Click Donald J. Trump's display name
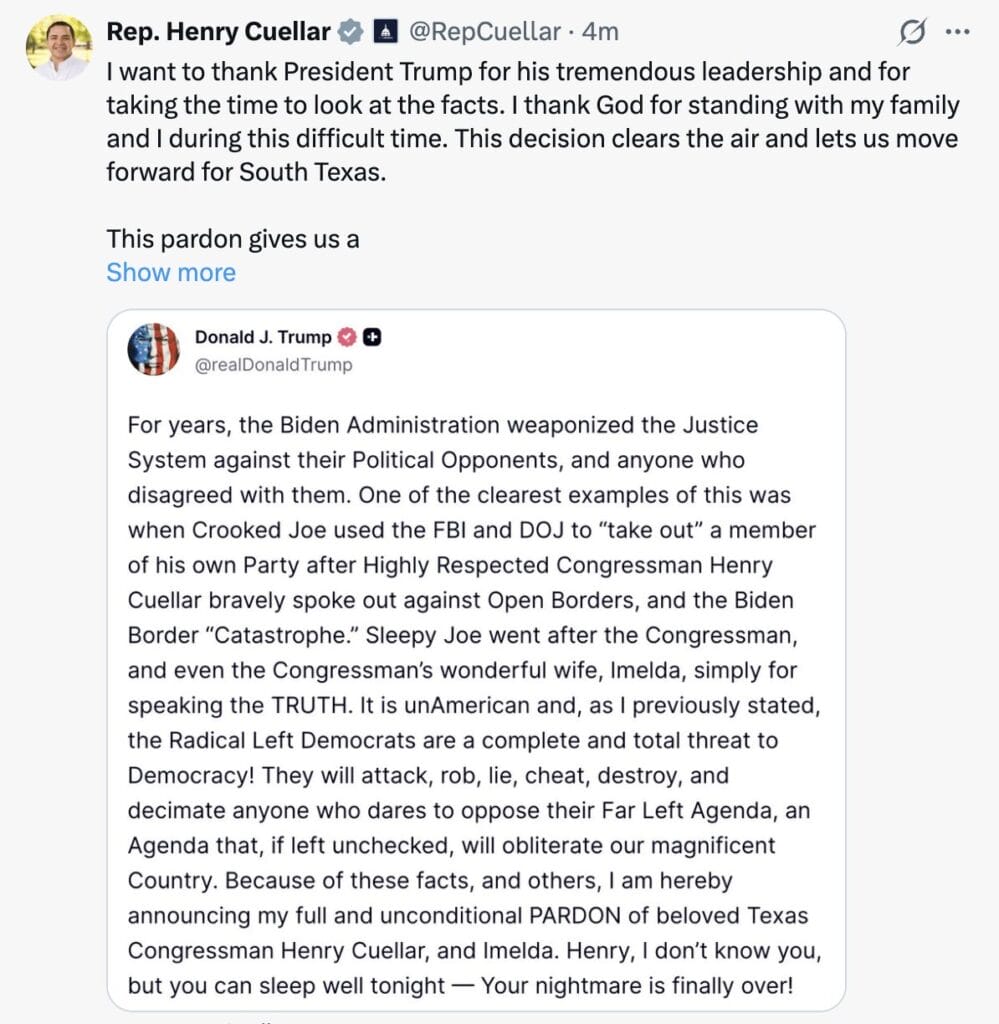Screen dimensions: 999x1024 263,337
